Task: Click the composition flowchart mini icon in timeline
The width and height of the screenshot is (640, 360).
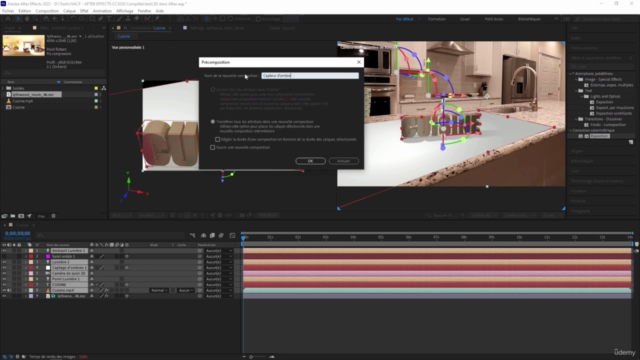Action: click(x=193, y=236)
